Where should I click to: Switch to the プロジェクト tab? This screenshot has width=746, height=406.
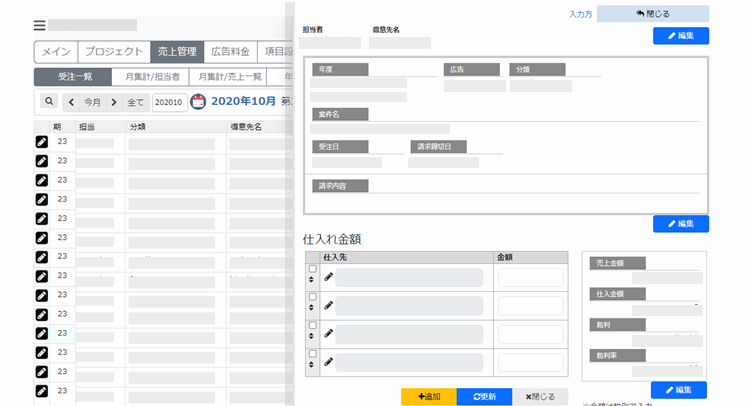pyautogui.click(x=112, y=53)
